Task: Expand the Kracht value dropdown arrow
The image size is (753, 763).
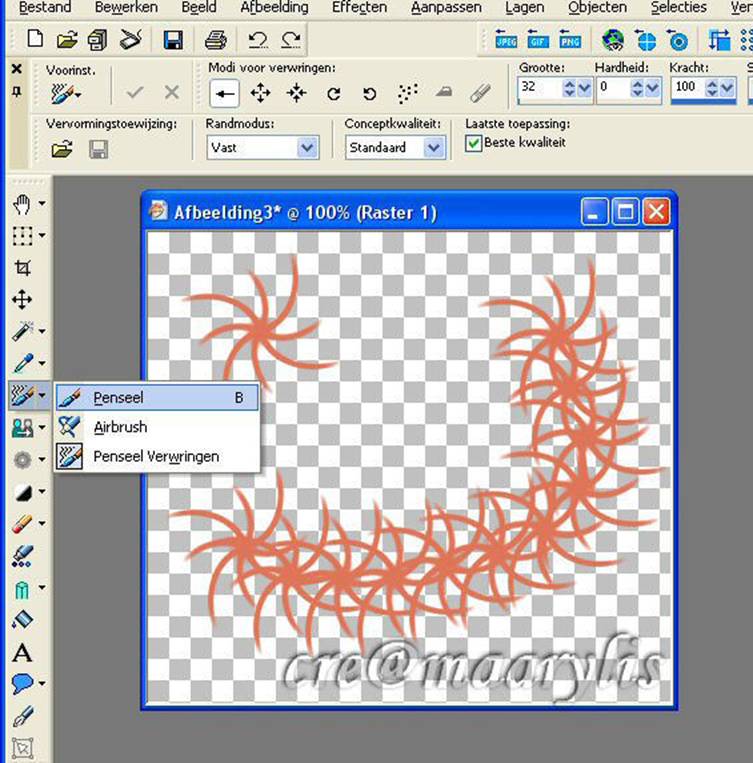Action: click(x=727, y=88)
